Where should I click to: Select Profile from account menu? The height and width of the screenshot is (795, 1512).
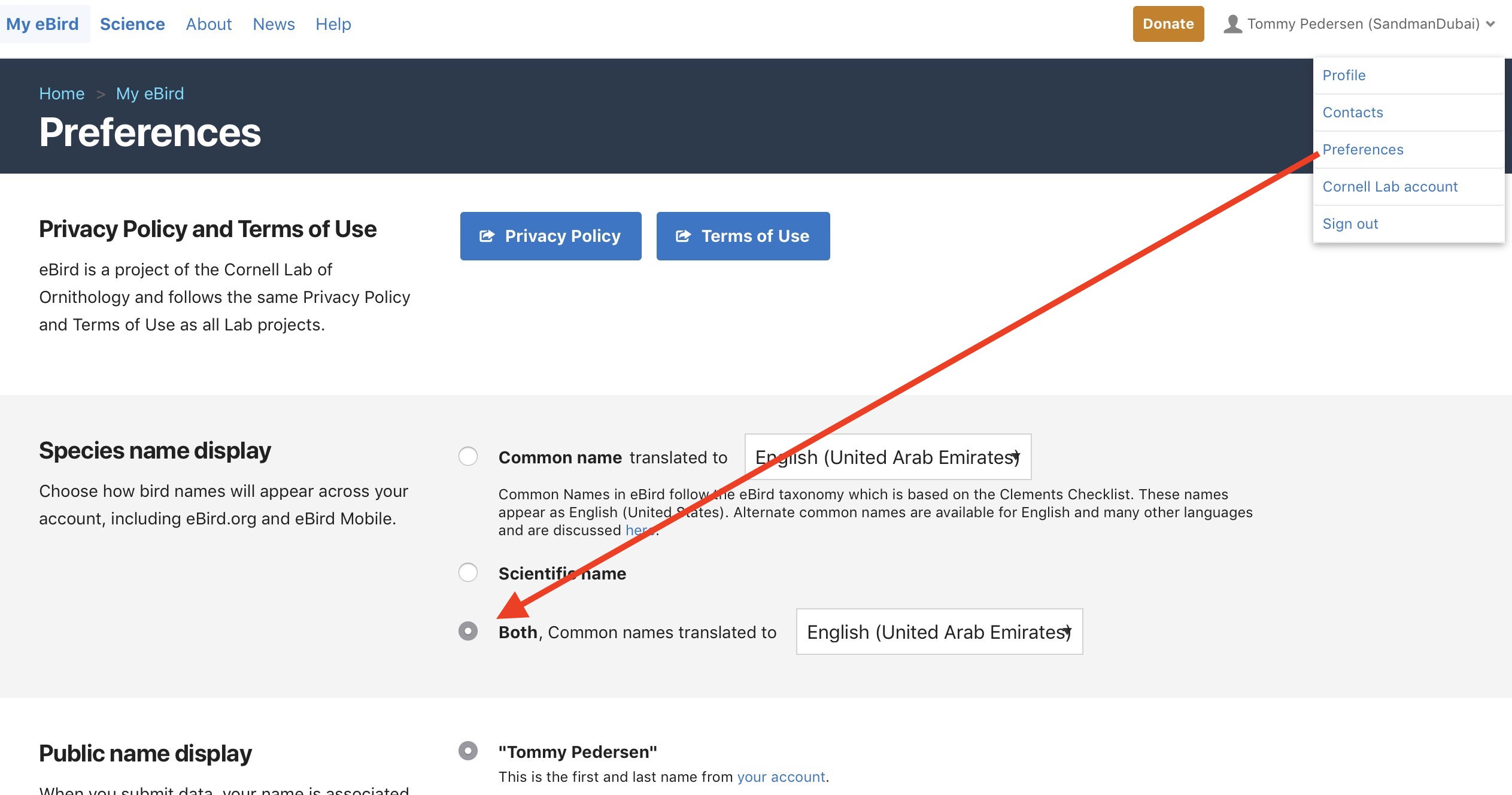pos(1408,75)
